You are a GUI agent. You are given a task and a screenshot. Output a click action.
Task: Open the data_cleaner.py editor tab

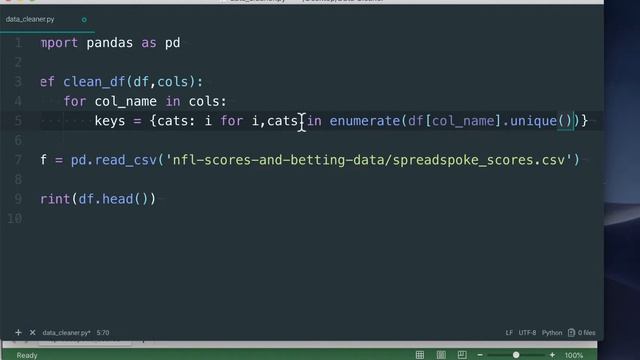(x=30, y=19)
